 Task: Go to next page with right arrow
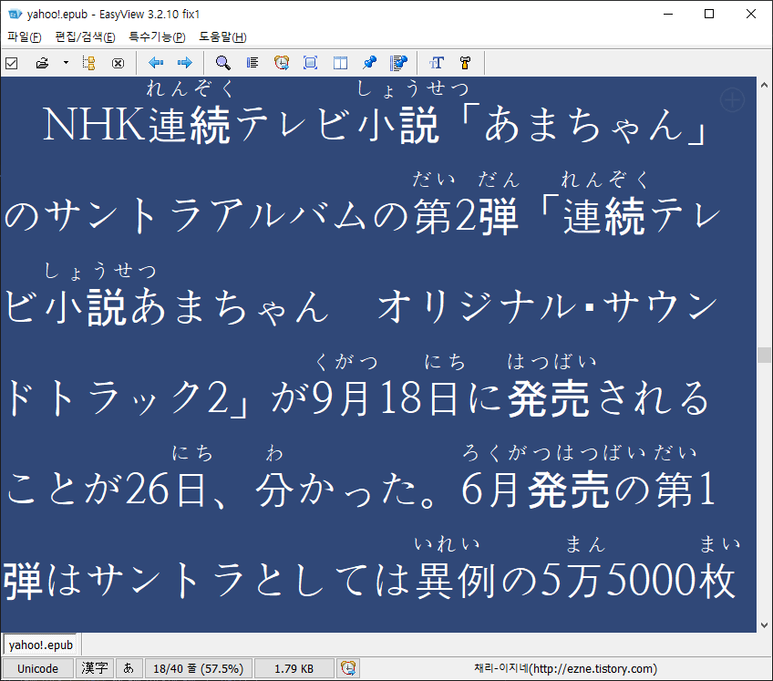[185, 63]
